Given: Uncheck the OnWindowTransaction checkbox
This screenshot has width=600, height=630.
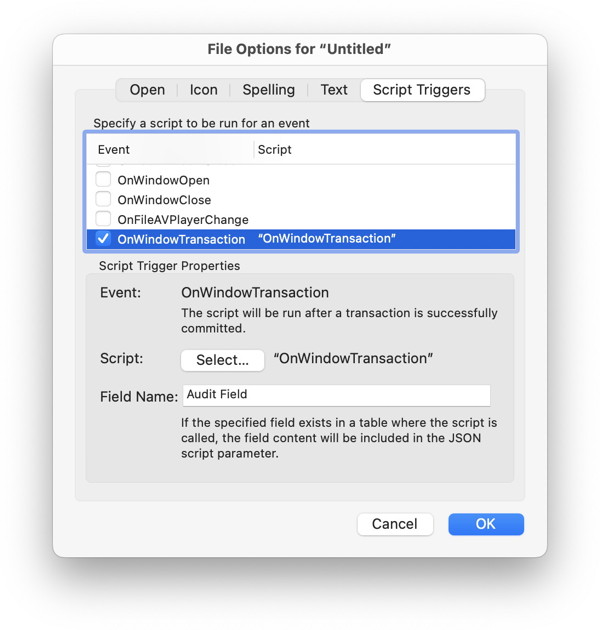Looking at the screenshot, I should (103, 239).
